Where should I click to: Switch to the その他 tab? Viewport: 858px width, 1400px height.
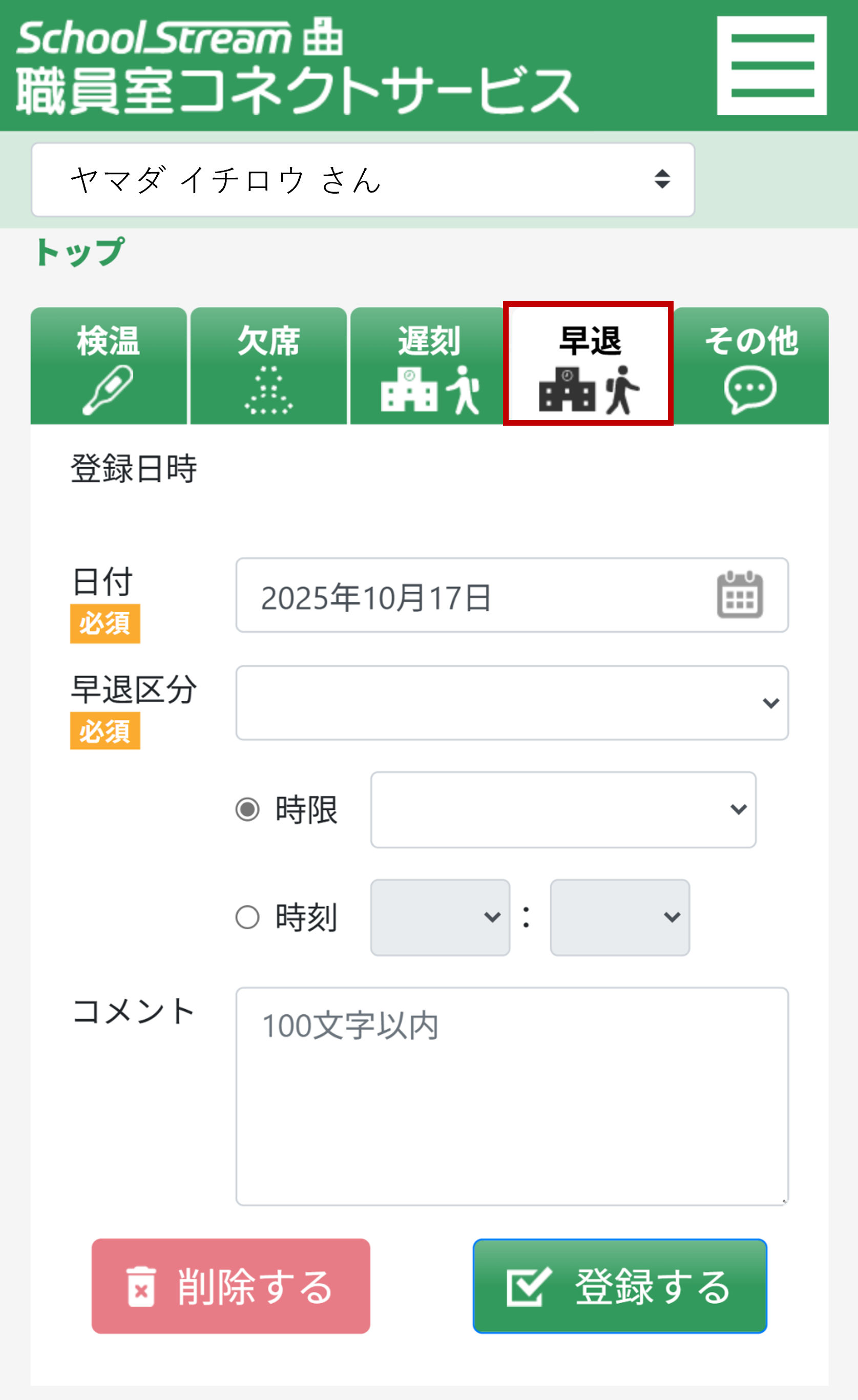point(750,364)
